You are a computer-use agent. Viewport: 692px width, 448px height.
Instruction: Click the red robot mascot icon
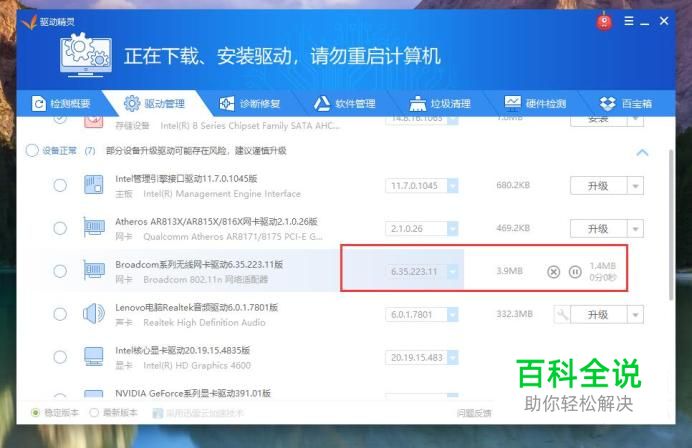click(604, 22)
